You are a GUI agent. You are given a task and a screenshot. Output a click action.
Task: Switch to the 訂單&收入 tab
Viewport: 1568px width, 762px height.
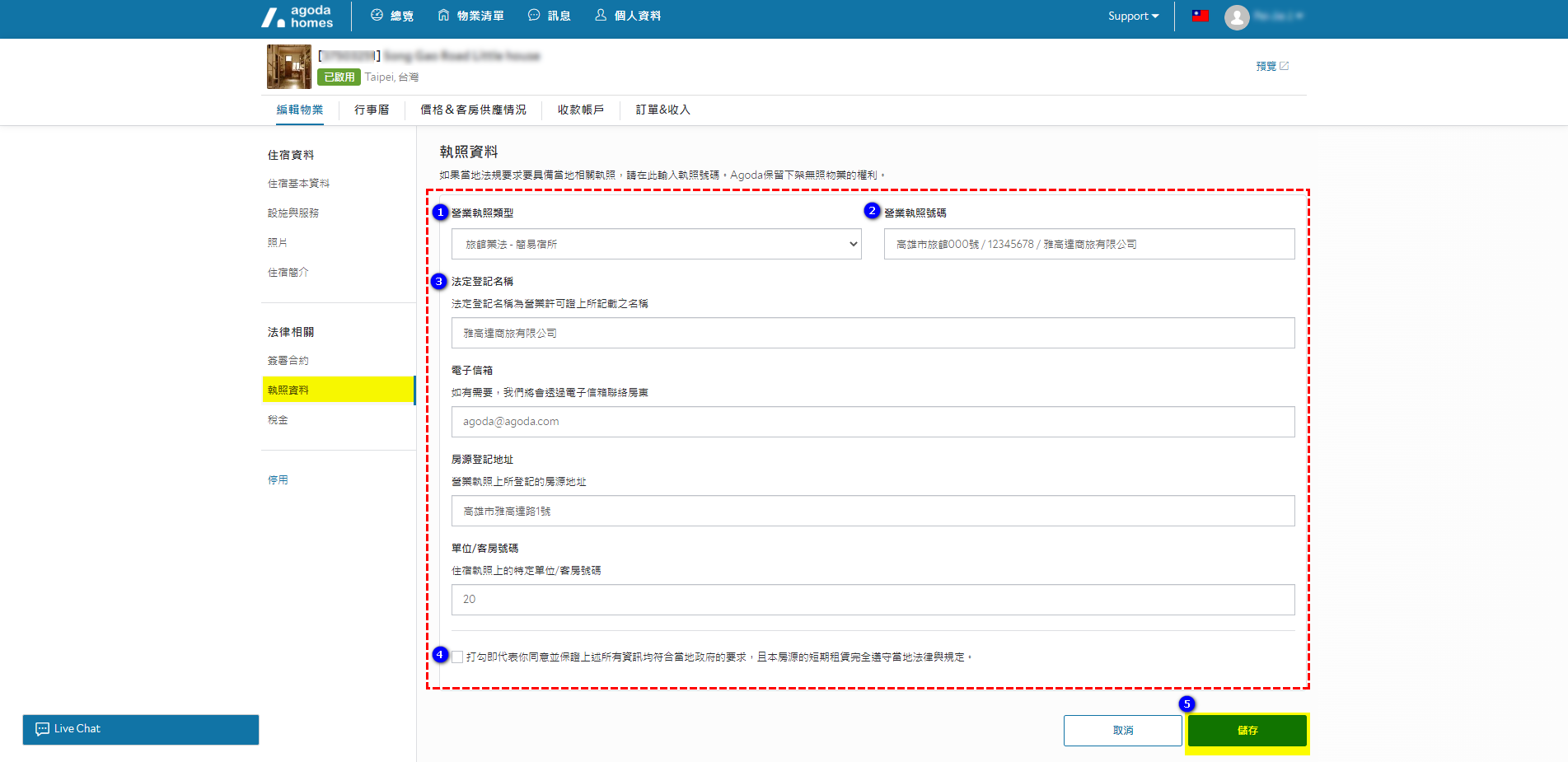662,110
